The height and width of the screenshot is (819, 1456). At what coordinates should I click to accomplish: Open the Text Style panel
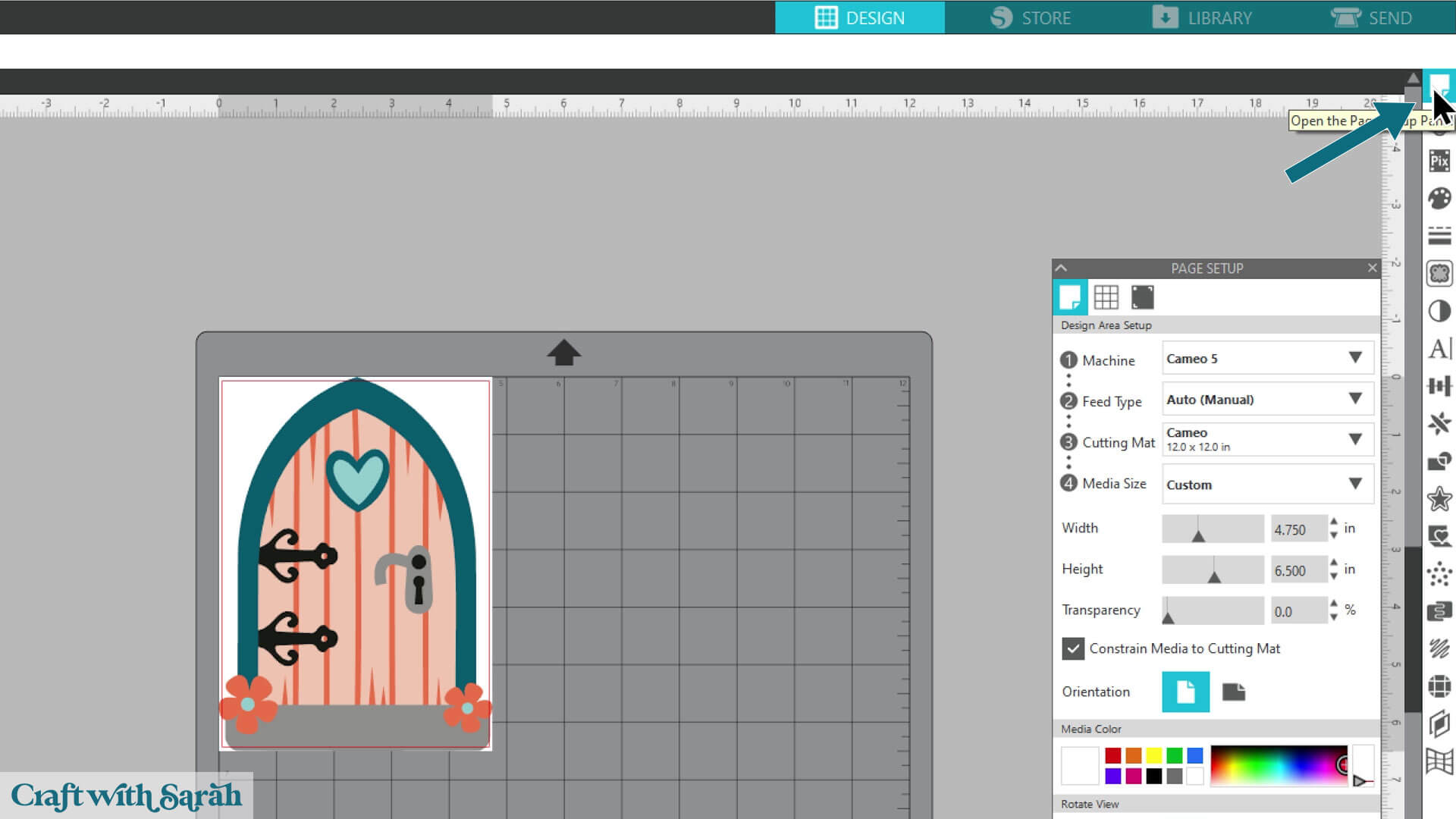1439,349
